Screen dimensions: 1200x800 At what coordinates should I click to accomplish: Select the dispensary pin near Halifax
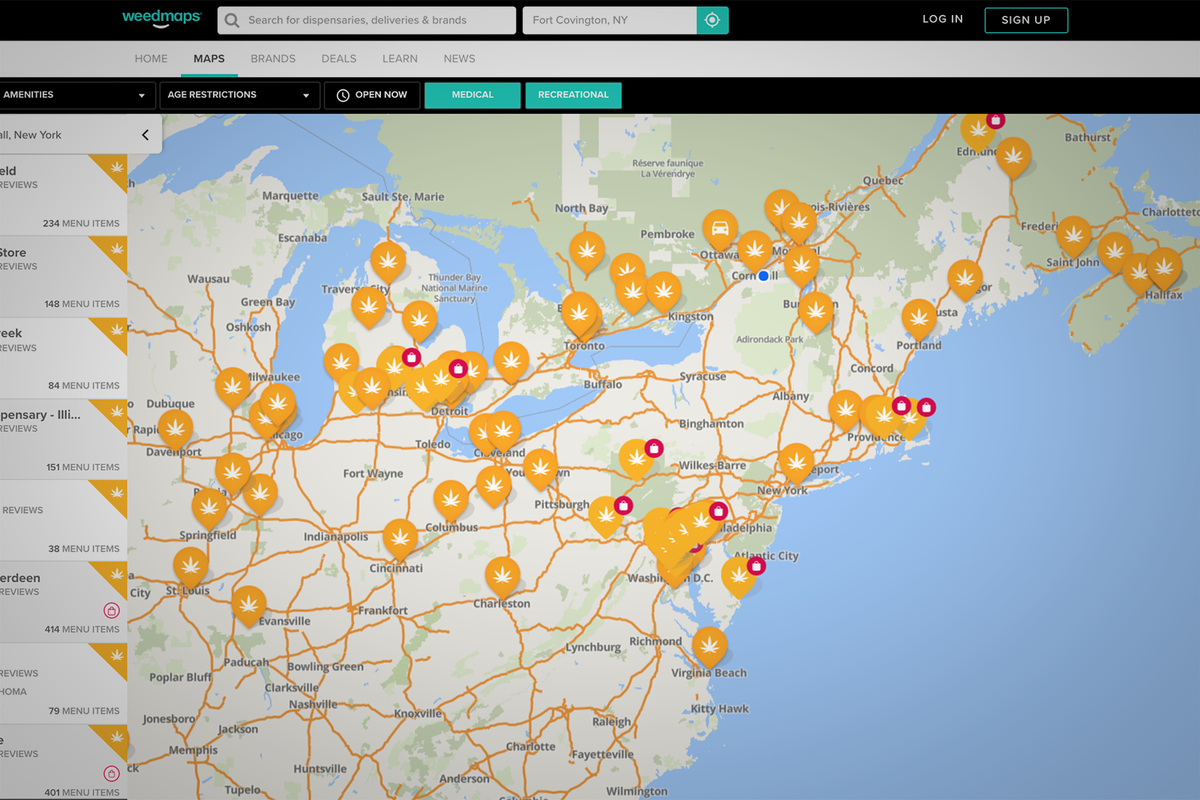[x=1163, y=268]
